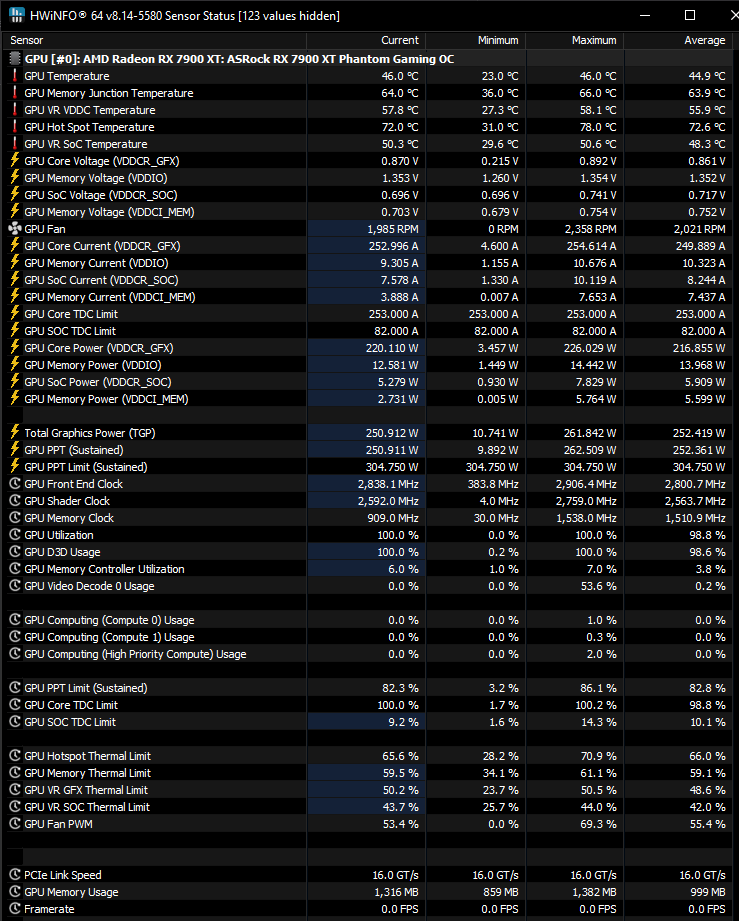Click clock icon beside GPU D3D Usage
This screenshot has width=739, height=921.
(x=15, y=552)
